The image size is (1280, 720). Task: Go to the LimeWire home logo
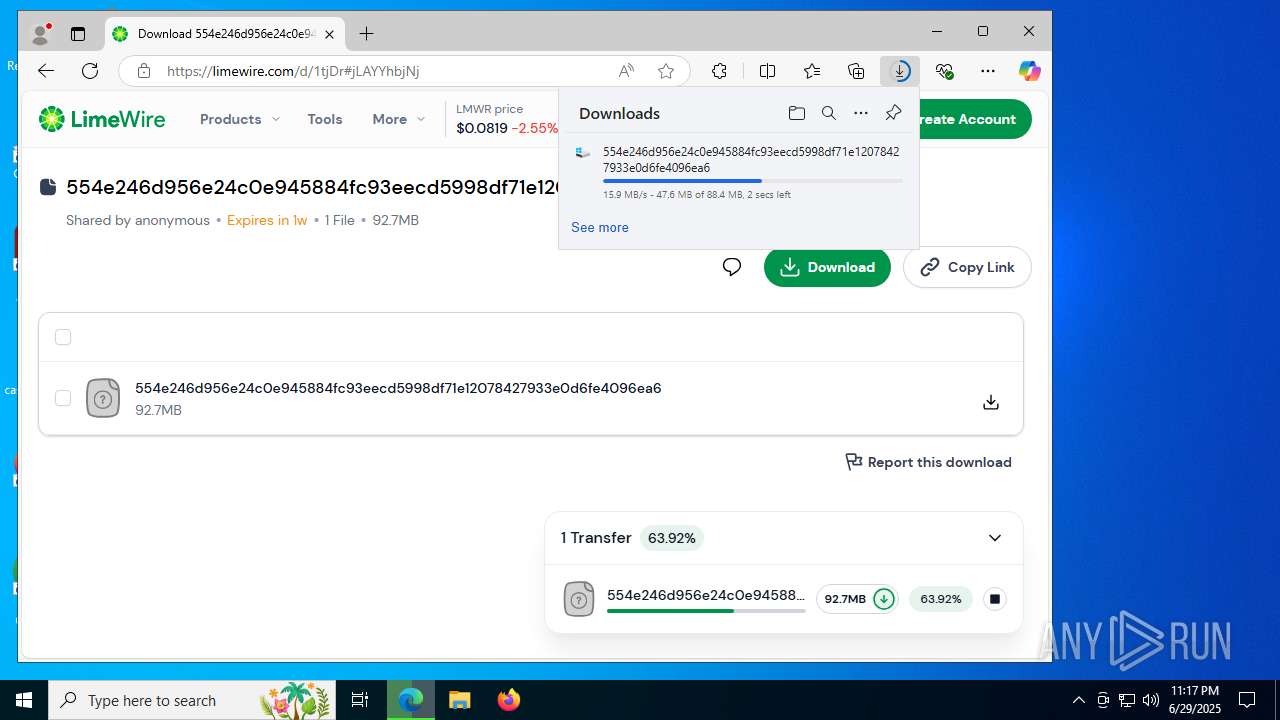(x=102, y=119)
